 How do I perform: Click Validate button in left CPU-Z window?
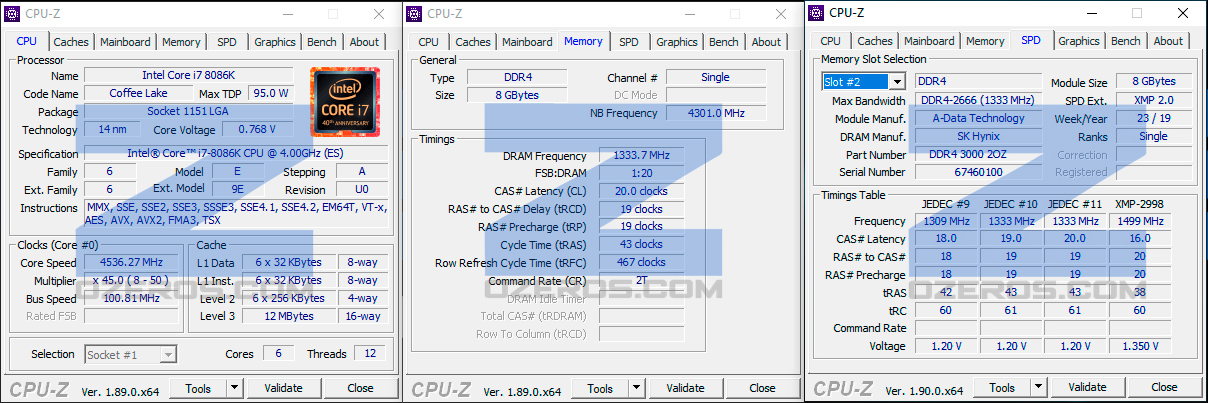[283, 388]
